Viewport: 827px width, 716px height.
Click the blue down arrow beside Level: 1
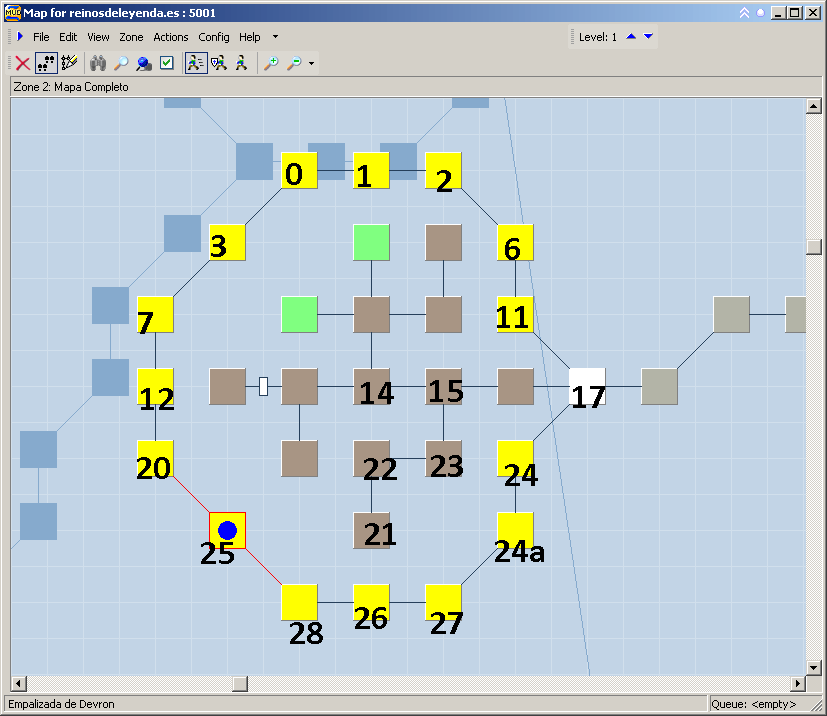point(648,37)
